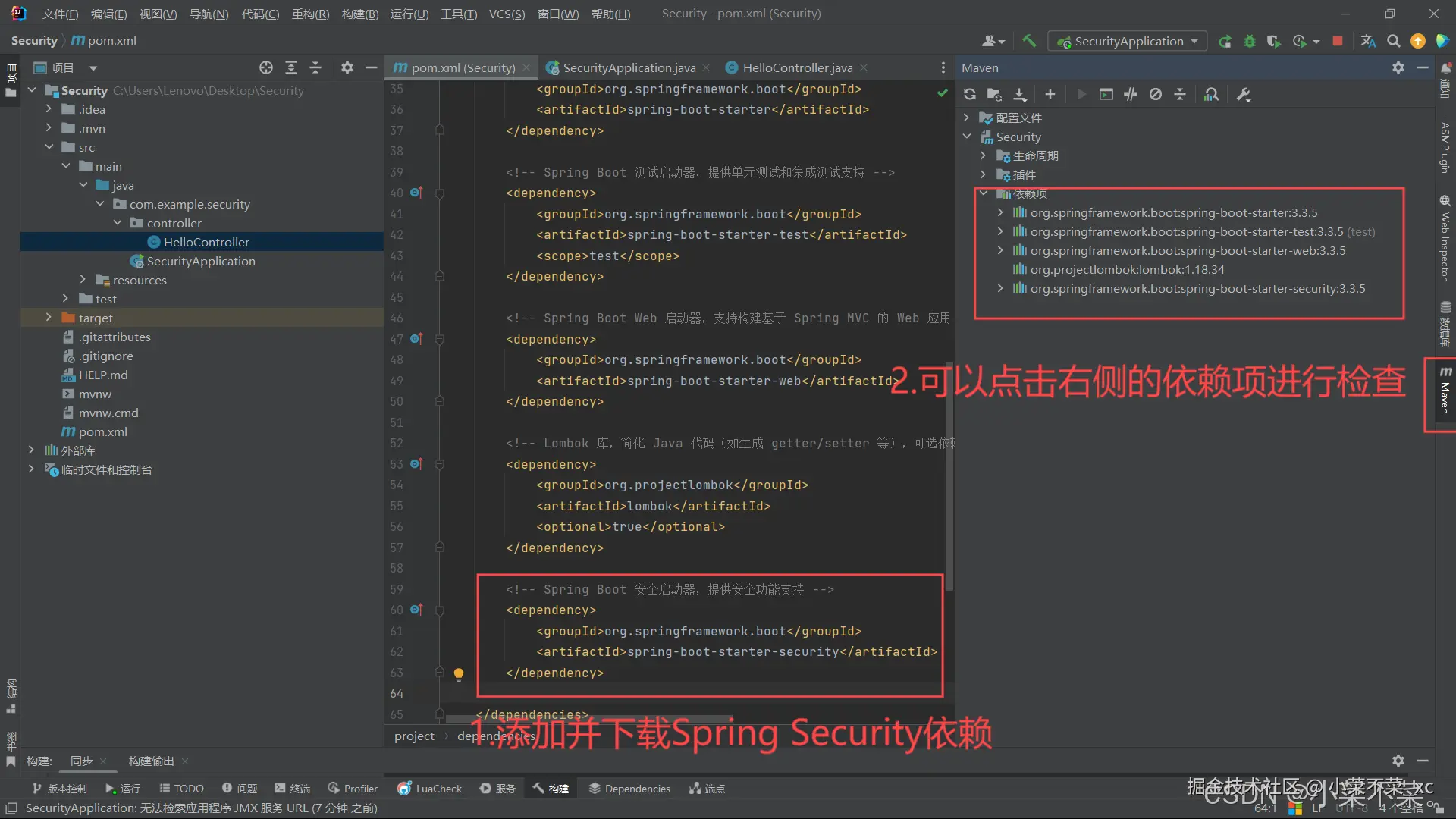Click the Build project hammer icon

pos(1029,41)
